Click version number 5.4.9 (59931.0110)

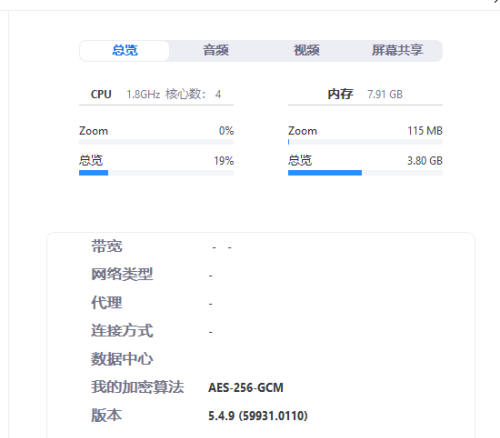pos(258,416)
